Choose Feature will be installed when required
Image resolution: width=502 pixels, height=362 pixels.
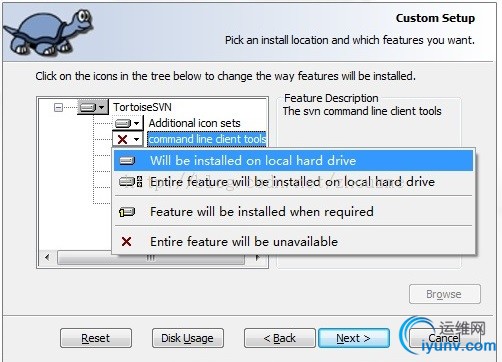(293, 212)
